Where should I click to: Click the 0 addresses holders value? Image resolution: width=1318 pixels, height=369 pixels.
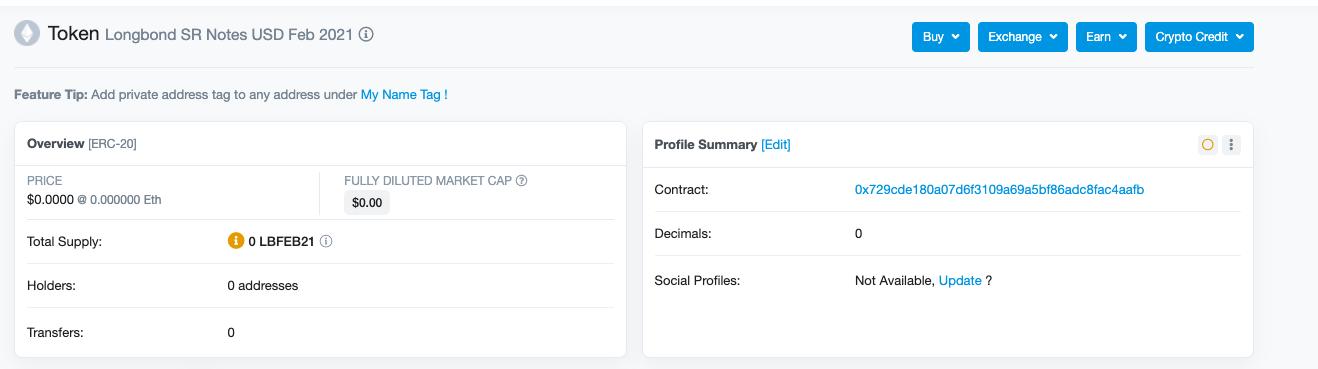click(x=263, y=286)
